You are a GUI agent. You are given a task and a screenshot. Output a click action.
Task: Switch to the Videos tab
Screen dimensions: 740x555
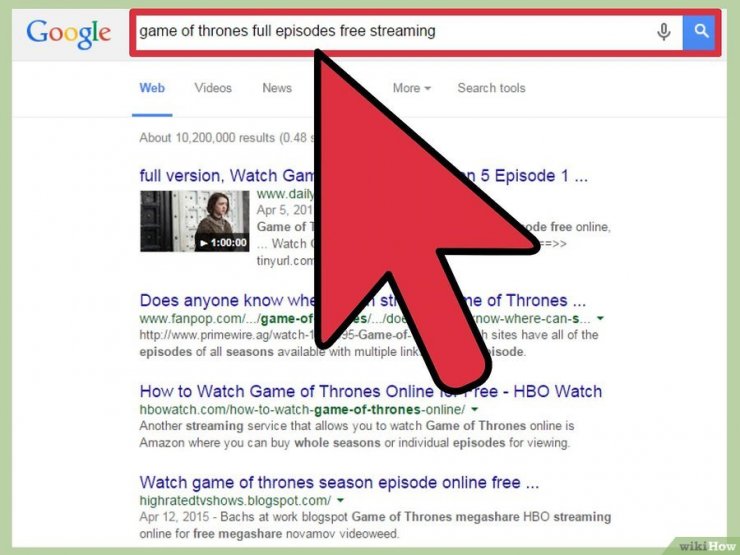pos(213,88)
